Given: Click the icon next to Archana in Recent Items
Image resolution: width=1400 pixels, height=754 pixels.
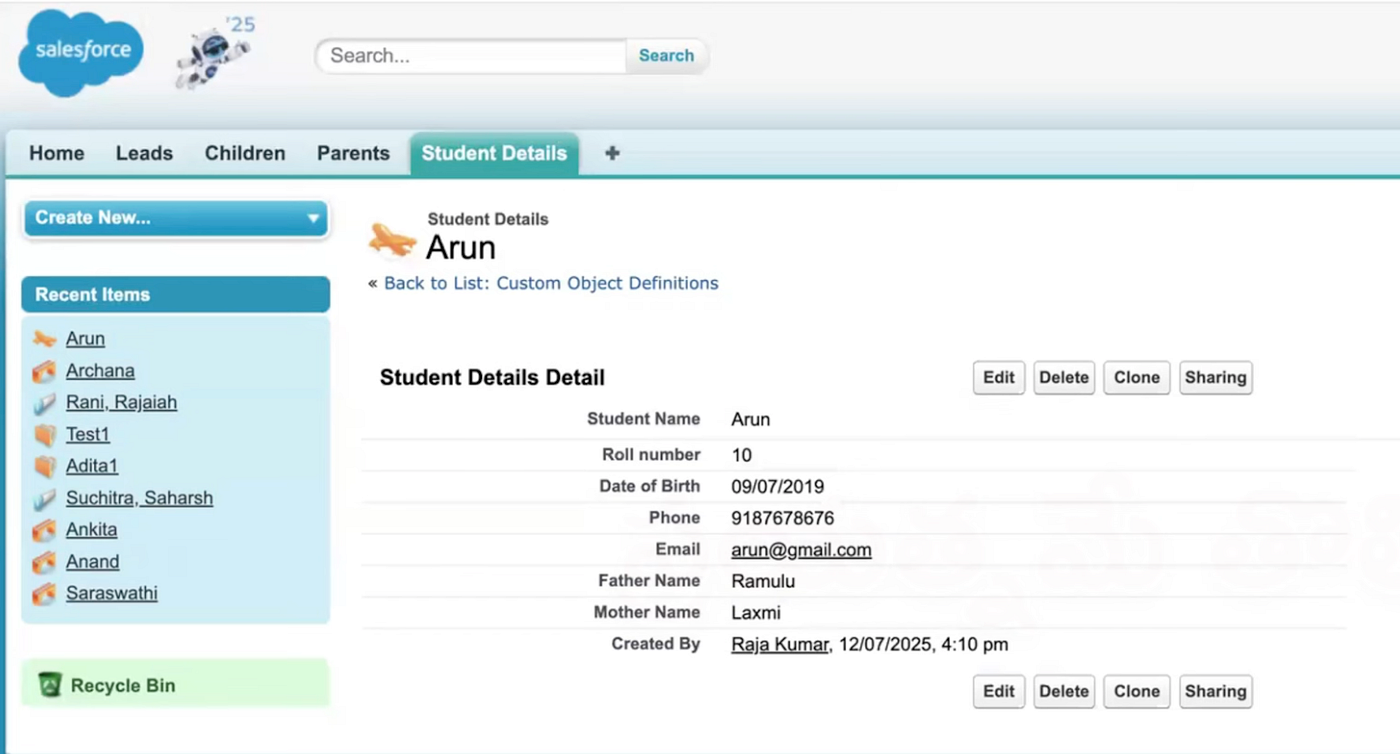Looking at the screenshot, I should pyautogui.click(x=44, y=372).
